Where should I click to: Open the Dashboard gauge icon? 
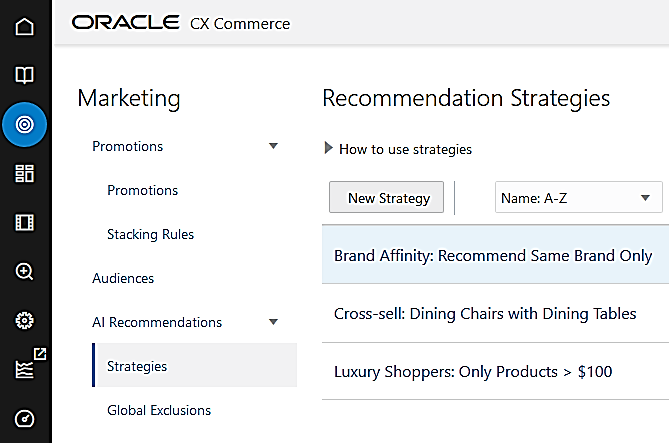click(x=24, y=418)
